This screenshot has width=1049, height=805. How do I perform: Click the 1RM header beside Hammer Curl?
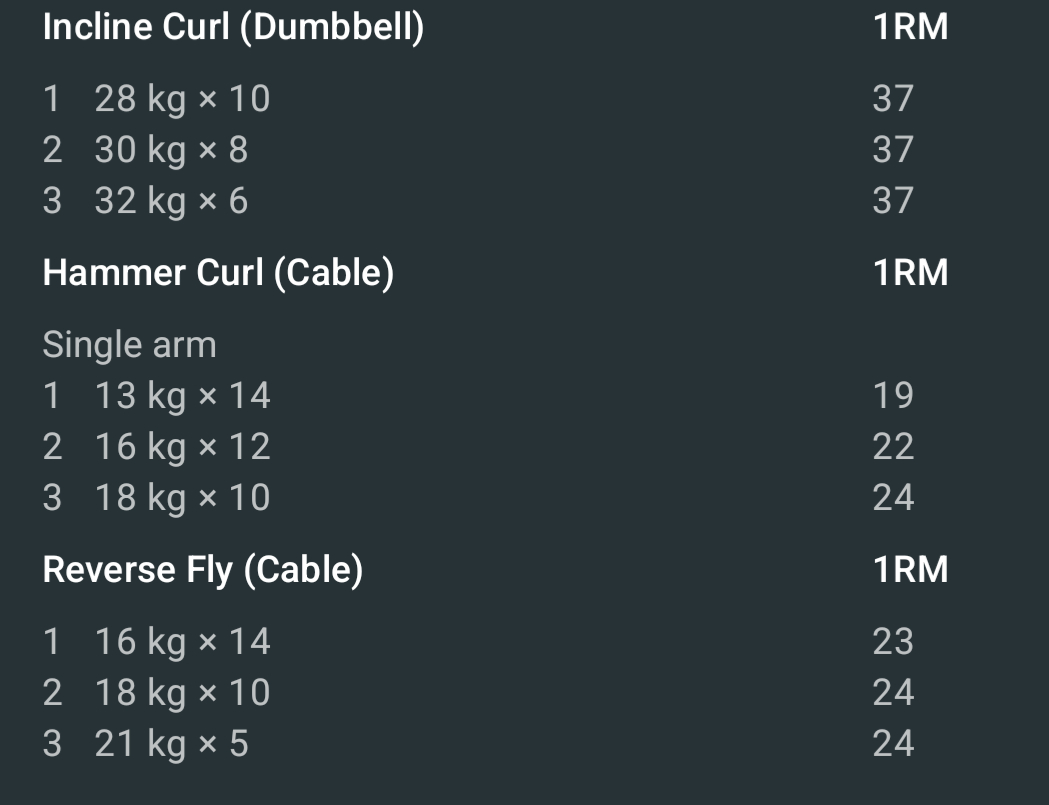click(910, 272)
